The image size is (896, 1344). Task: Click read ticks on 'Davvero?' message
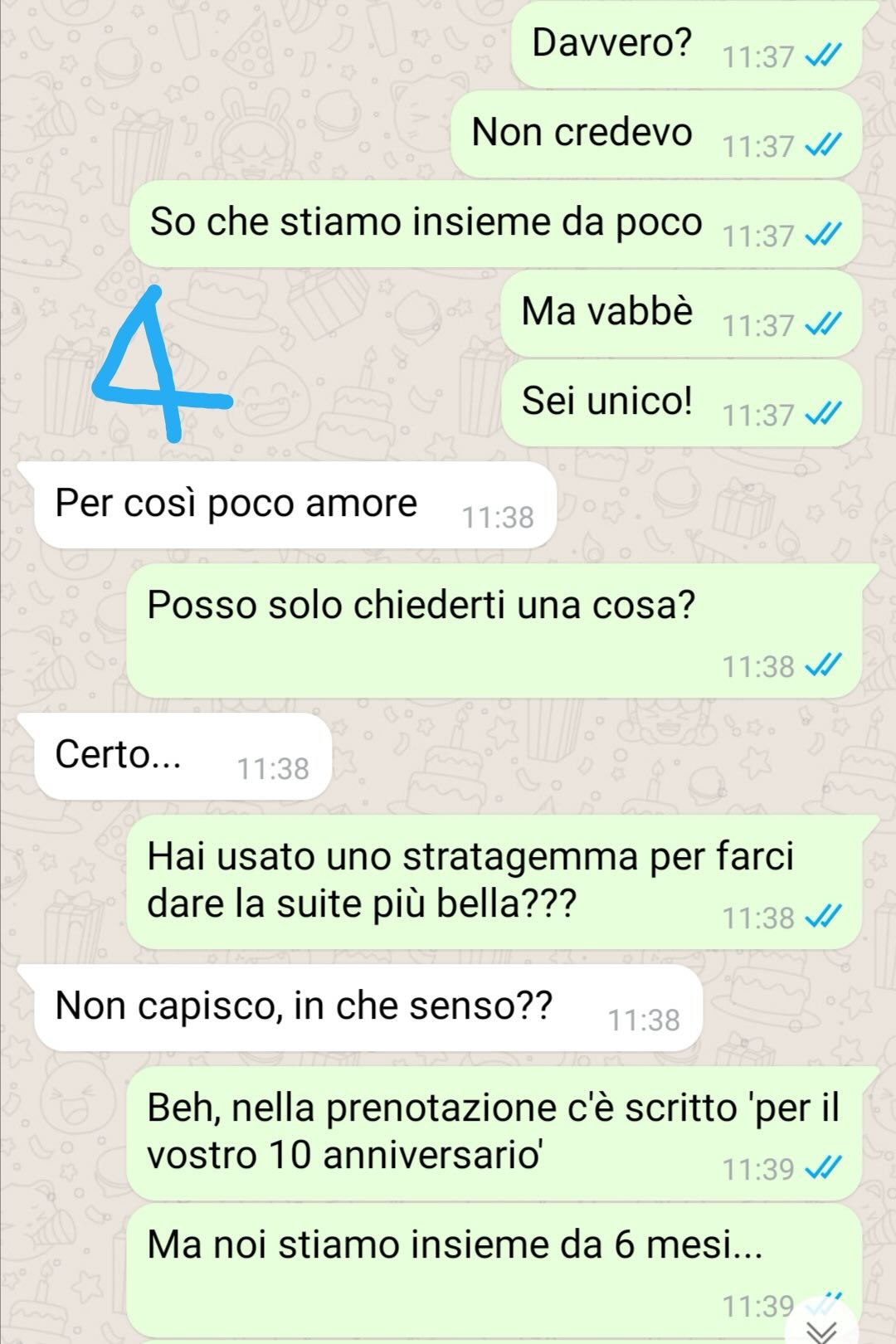825,56
